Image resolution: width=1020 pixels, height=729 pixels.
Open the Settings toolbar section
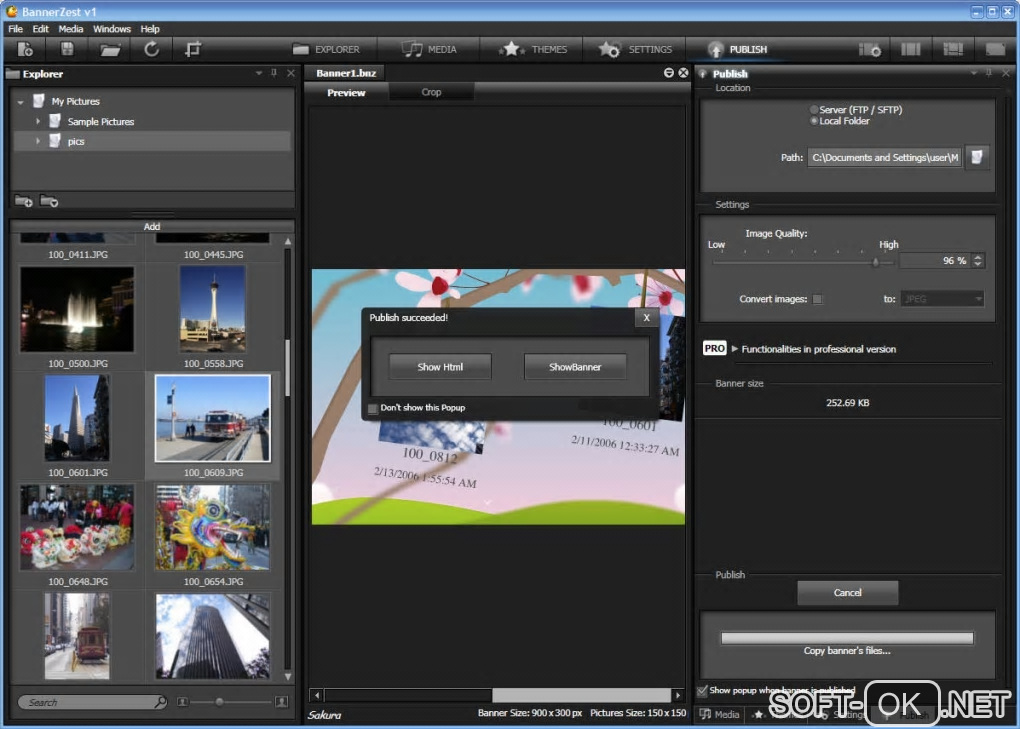point(635,49)
